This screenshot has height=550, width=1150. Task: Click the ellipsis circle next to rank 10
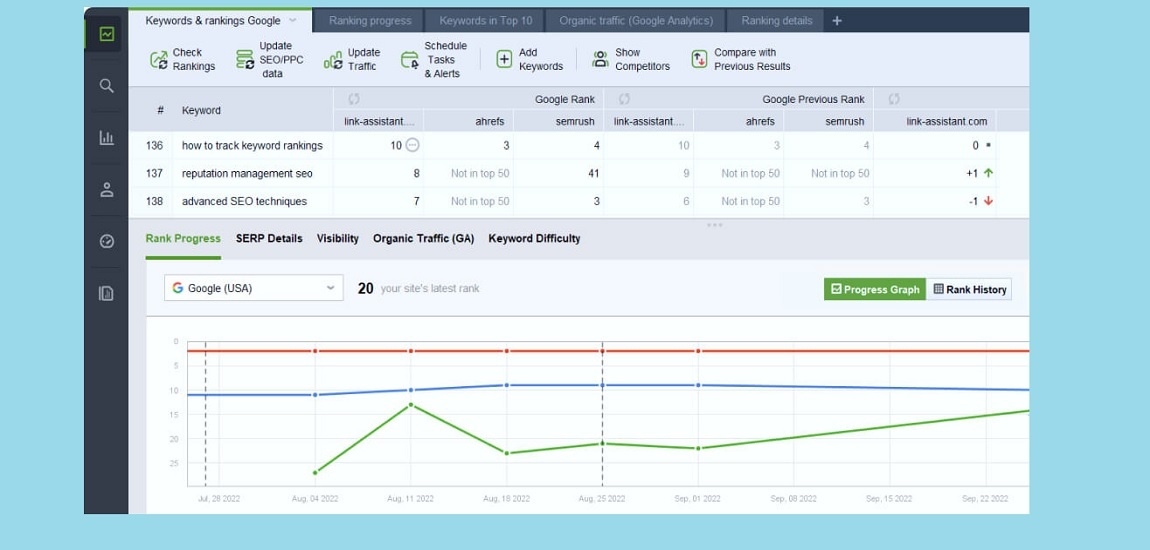412,145
